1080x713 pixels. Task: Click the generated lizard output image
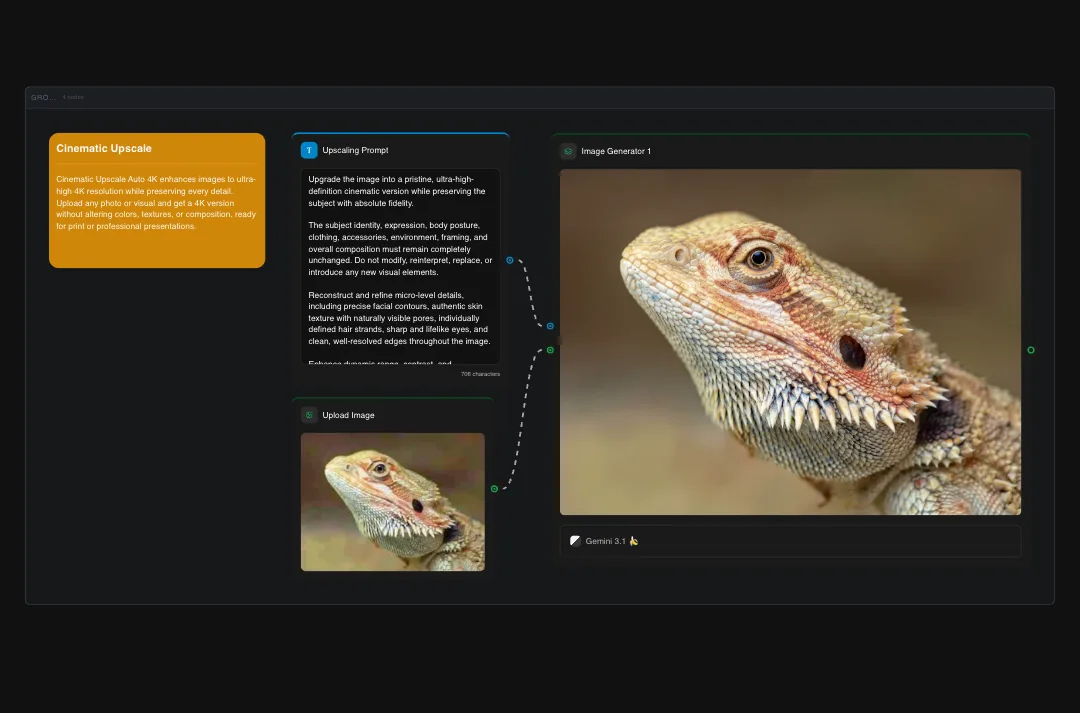tap(789, 342)
